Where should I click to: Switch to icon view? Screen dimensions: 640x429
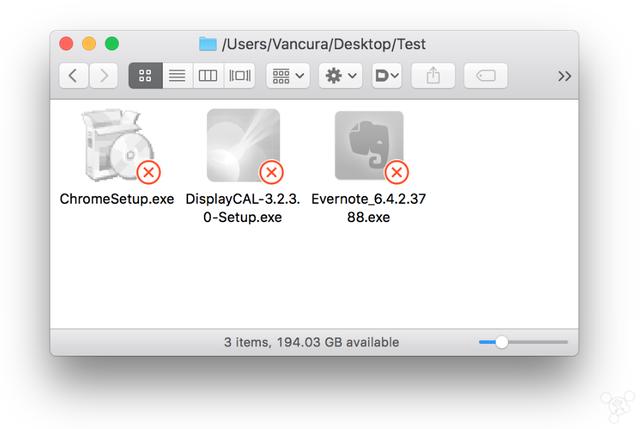[x=145, y=76]
